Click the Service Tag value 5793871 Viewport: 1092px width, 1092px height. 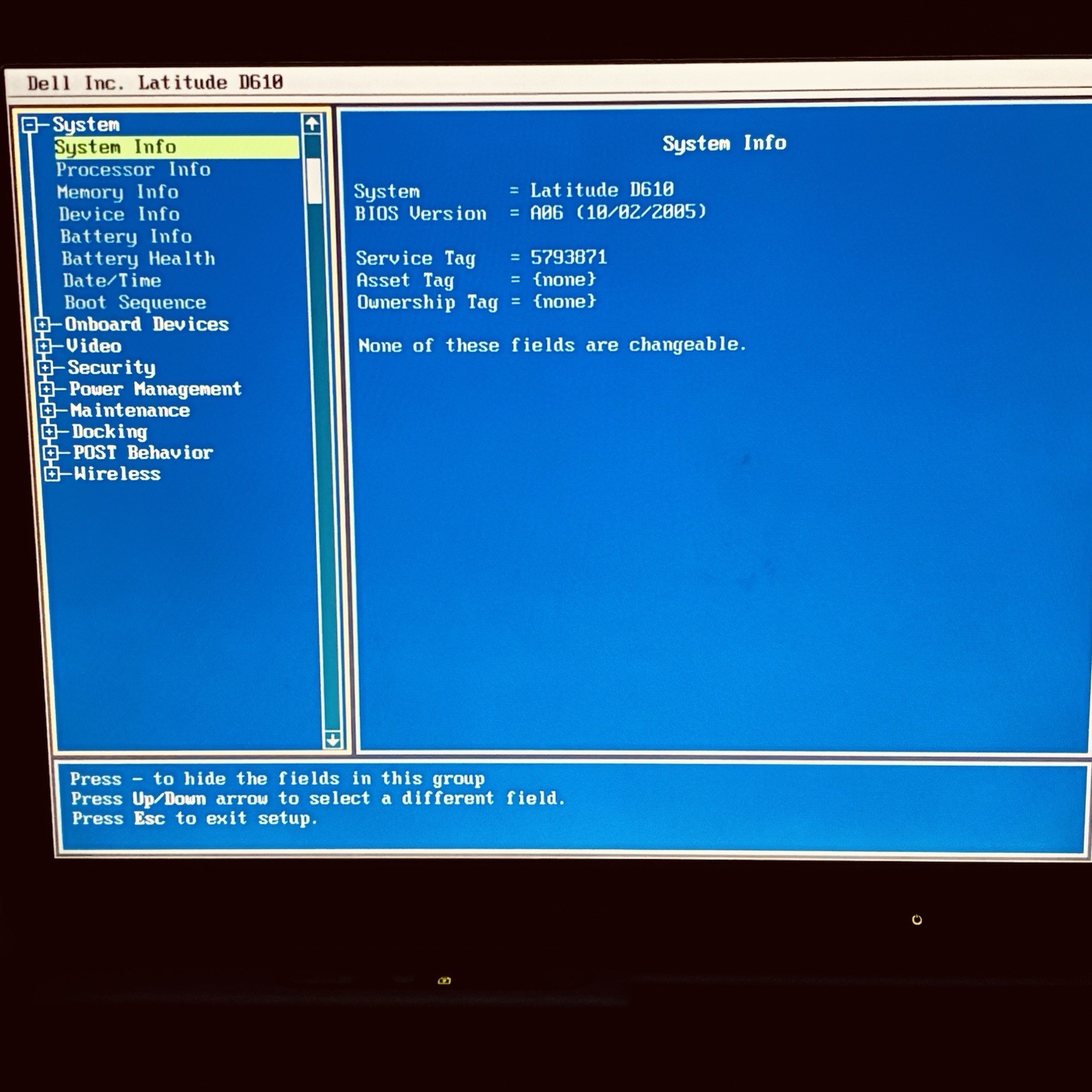(x=569, y=257)
